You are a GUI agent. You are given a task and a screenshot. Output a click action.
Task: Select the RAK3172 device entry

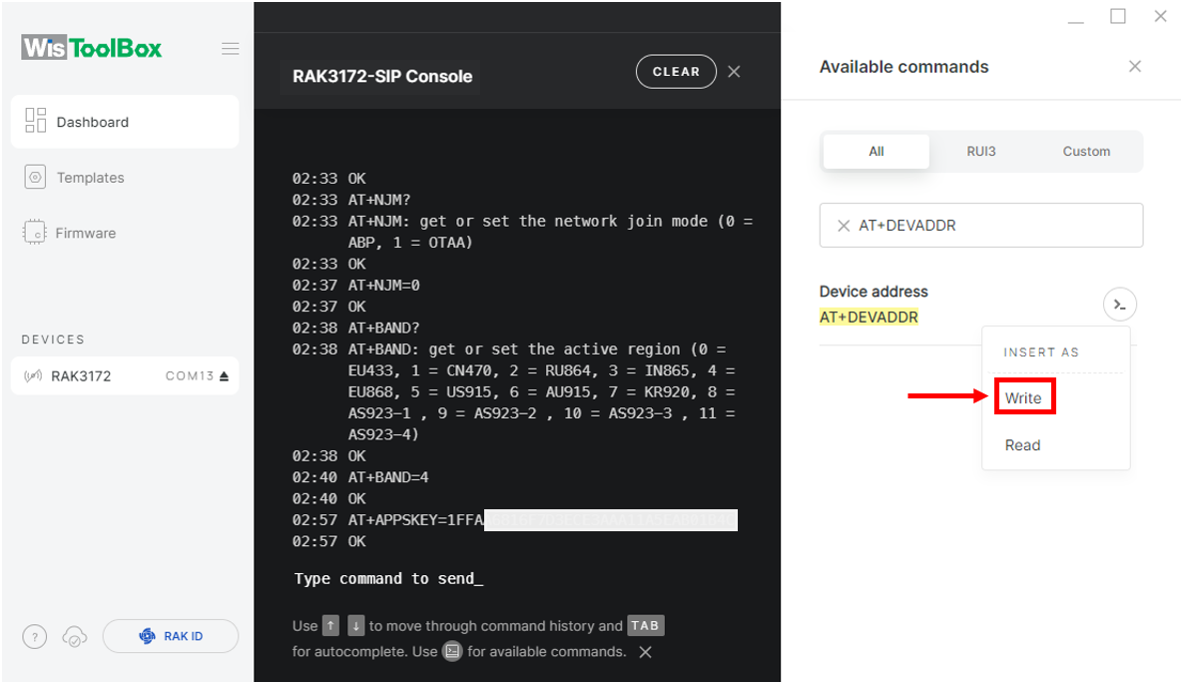[x=125, y=375]
